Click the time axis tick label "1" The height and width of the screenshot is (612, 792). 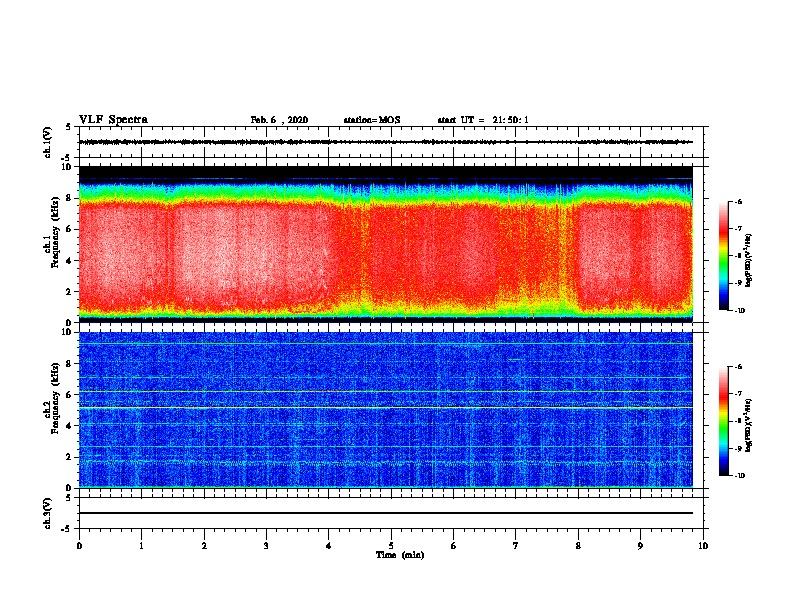(141, 546)
